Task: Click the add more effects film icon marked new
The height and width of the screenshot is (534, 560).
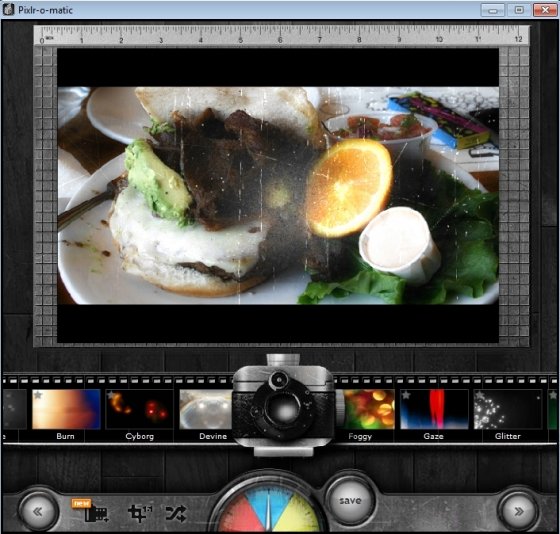Action: 91,511
